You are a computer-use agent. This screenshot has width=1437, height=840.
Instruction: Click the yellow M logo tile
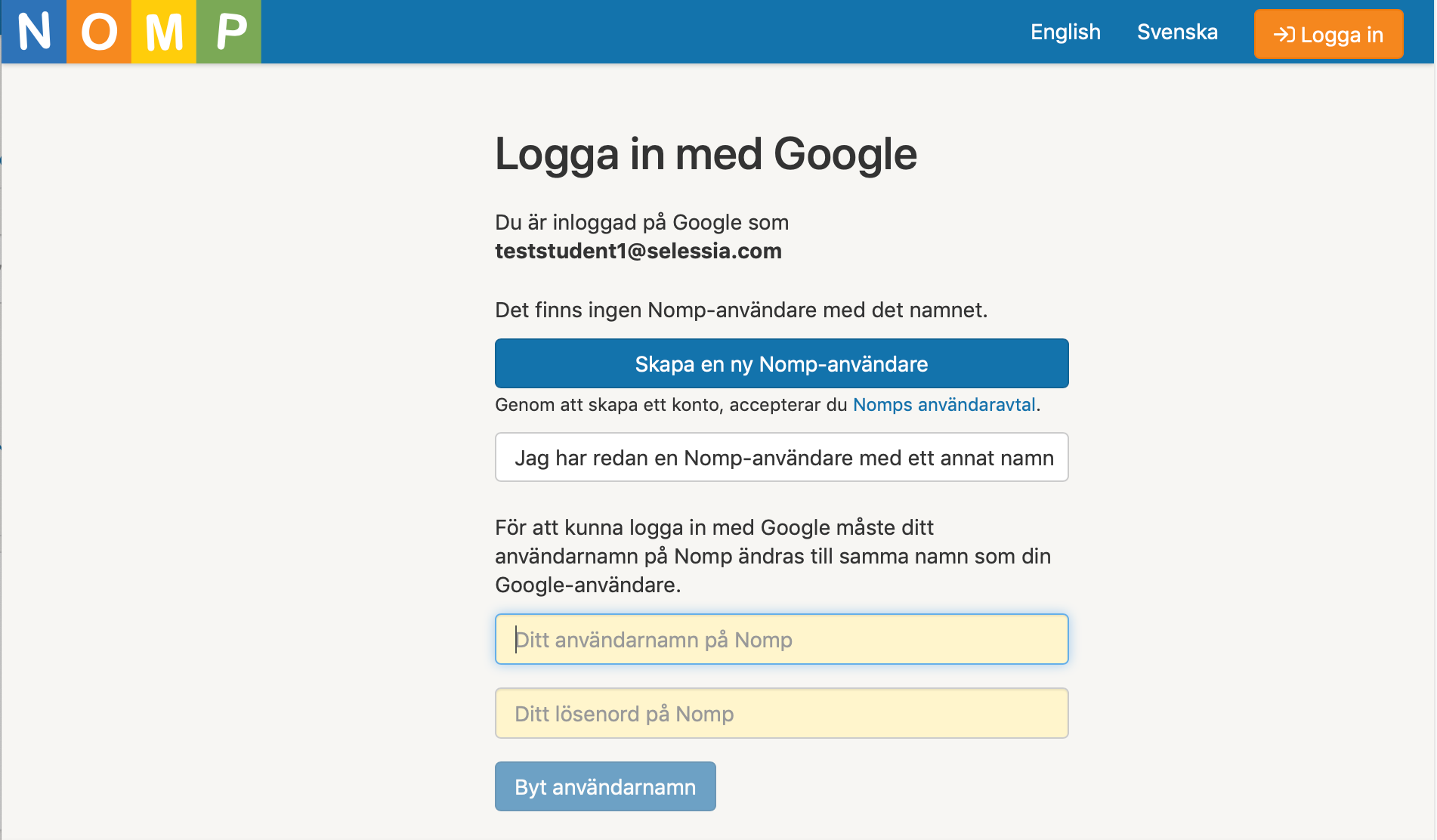[164, 32]
